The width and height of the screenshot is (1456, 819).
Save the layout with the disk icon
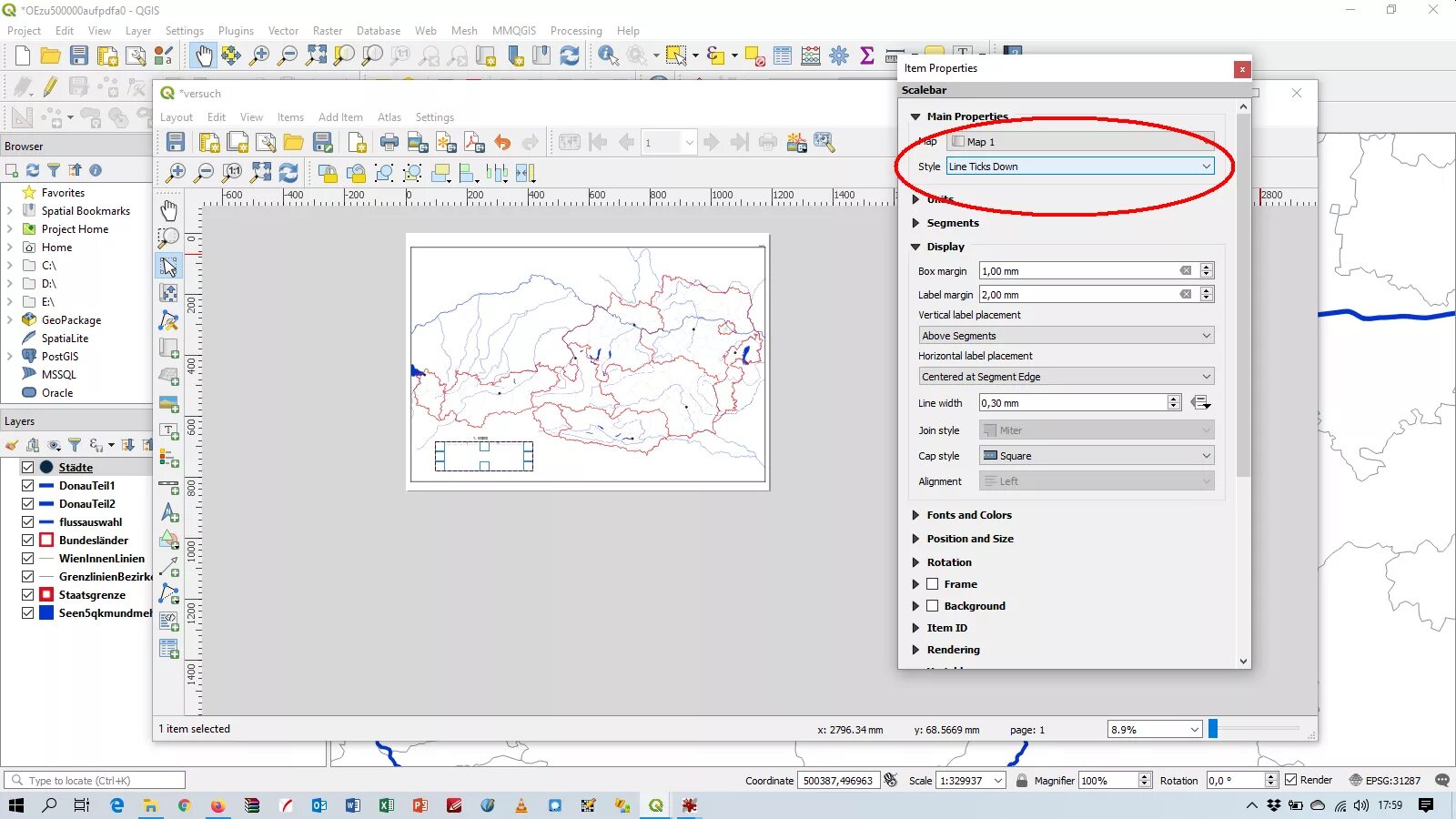click(176, 142)
